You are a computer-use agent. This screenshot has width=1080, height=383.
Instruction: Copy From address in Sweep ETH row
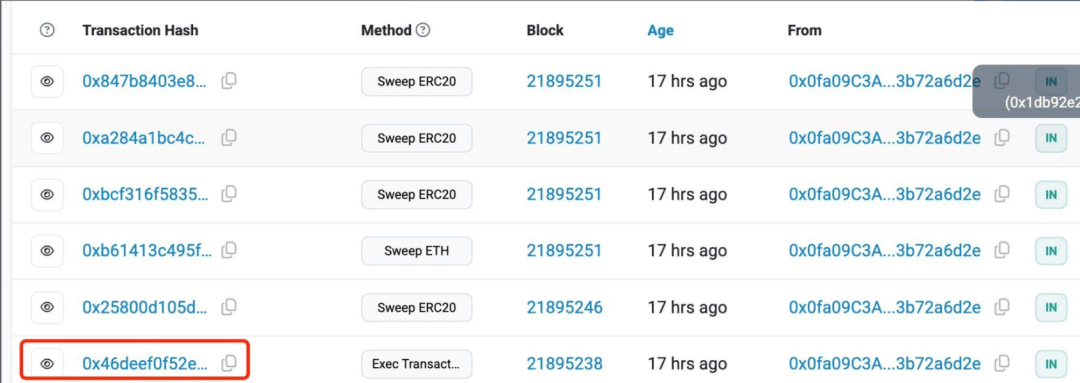tap(1002, 251)
